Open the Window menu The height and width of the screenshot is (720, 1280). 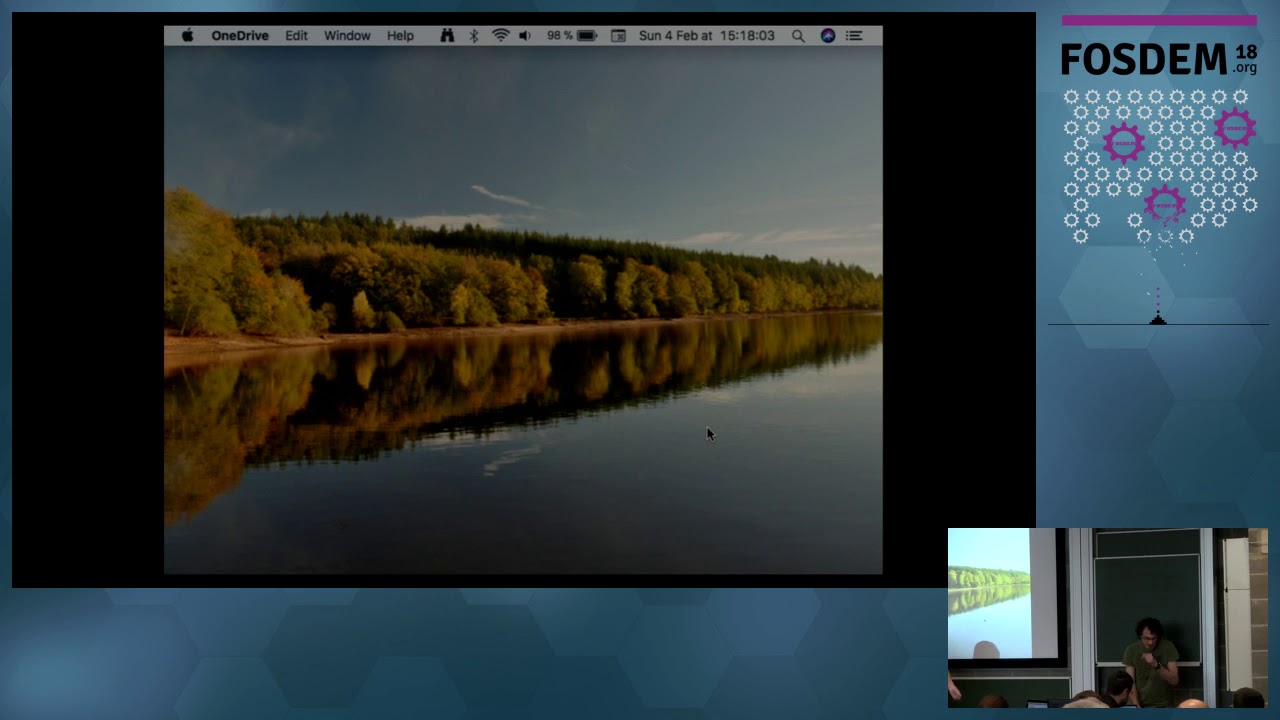click(x=347, y=35)
